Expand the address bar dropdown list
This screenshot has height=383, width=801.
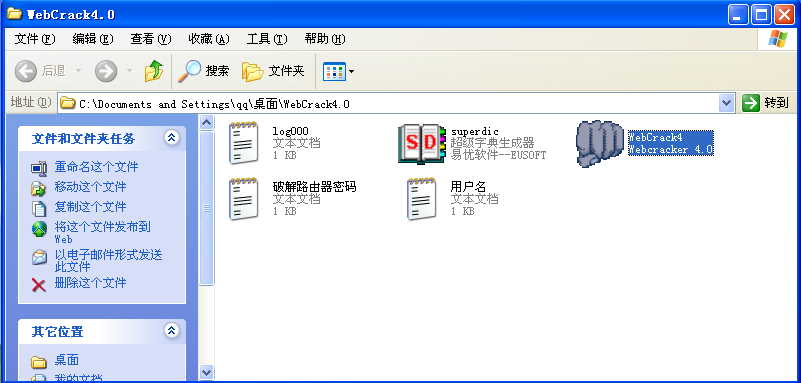pos(726,104)
